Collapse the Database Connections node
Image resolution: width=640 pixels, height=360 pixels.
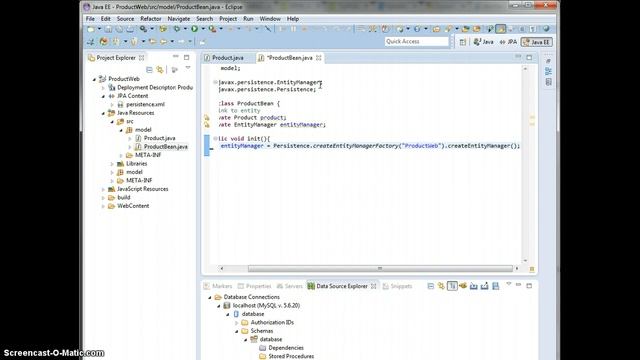(x=210, y=297)
